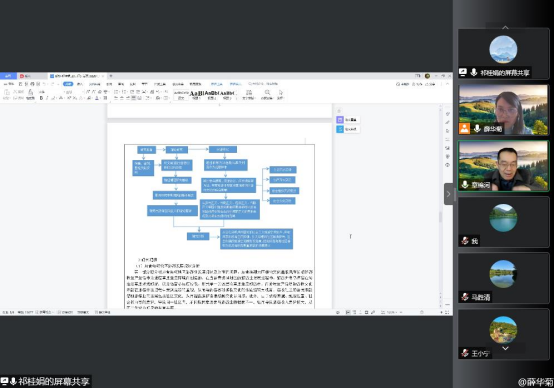This screenshot has height=388, width=554.
Task: Click the Bold icon in the shared ribbon
Action: pos(41,98)
